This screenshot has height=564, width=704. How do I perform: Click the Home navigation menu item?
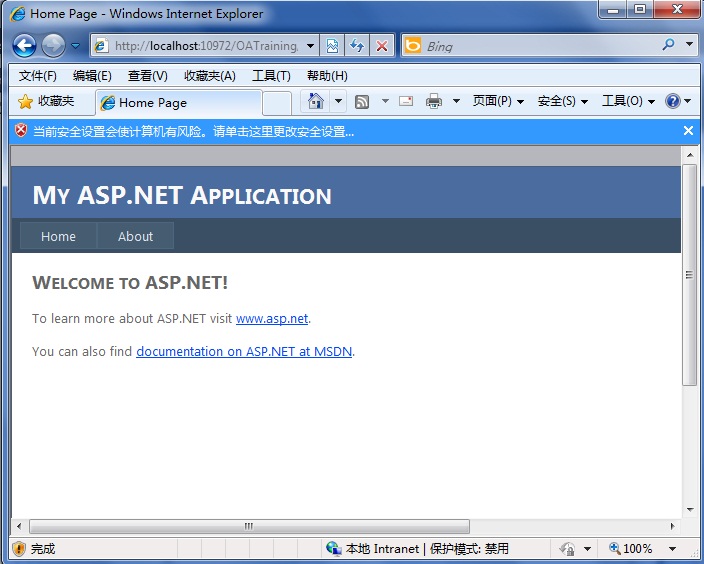[x=58, y=236]
